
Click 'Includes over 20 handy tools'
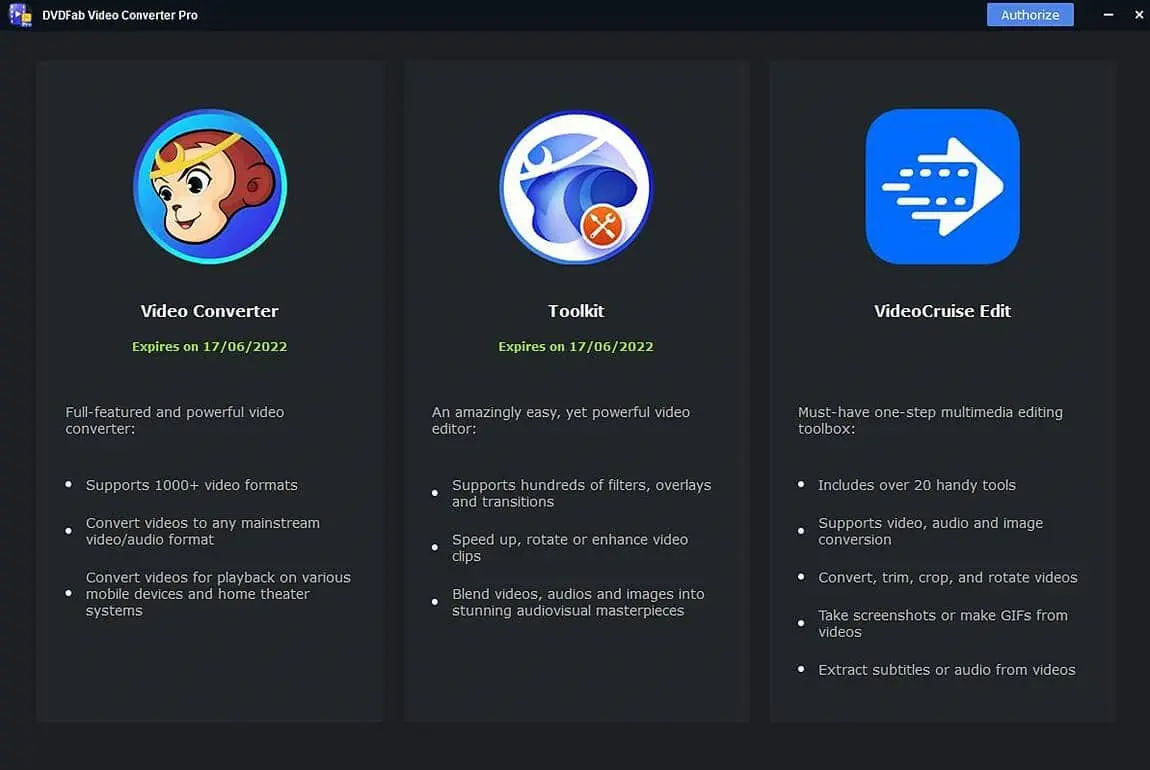[917, 485]
